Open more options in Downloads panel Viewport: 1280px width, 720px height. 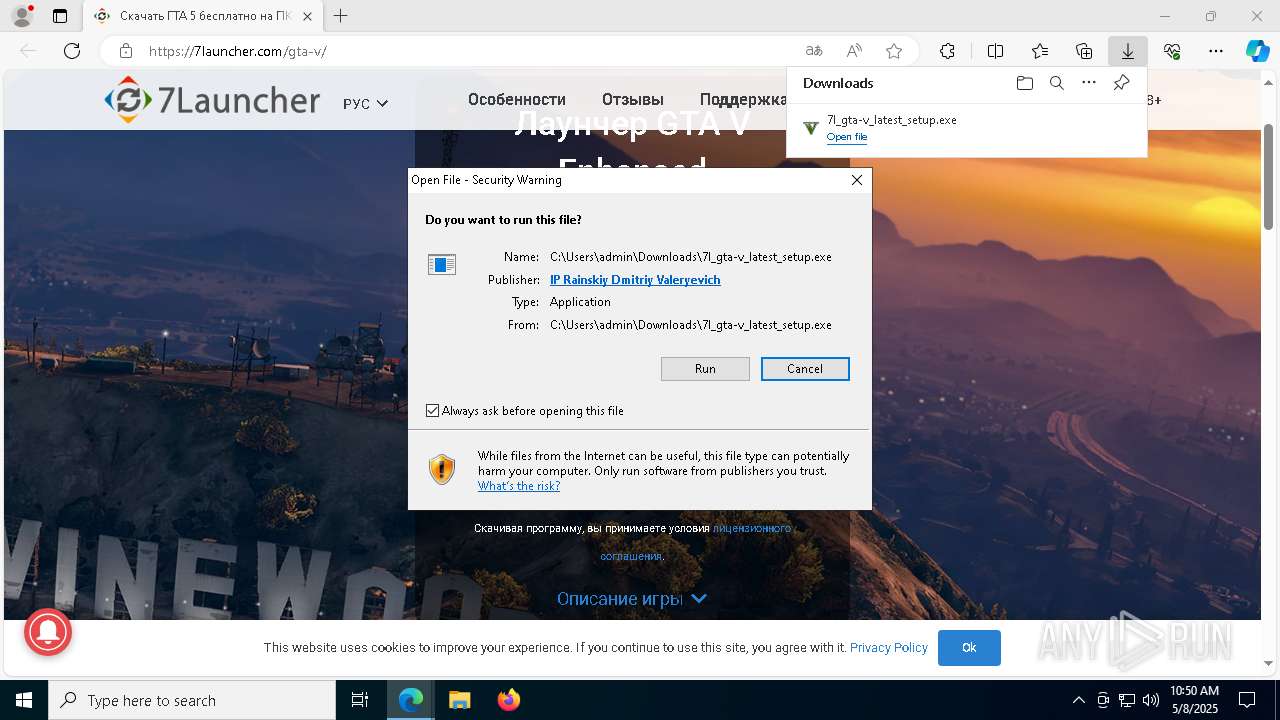click(x=1089, y=83)
